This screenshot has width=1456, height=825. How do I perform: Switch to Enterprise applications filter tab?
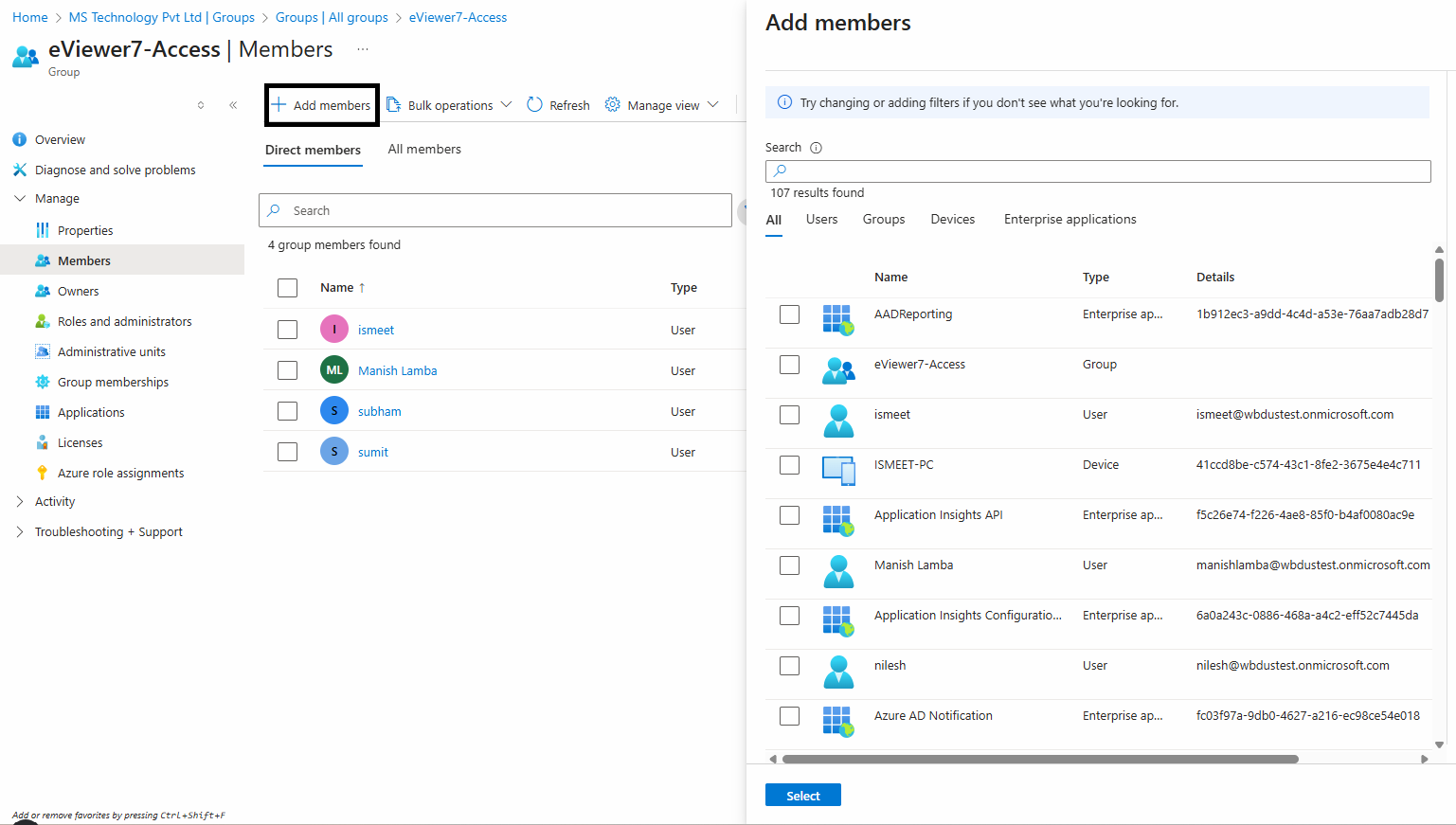1070,219
